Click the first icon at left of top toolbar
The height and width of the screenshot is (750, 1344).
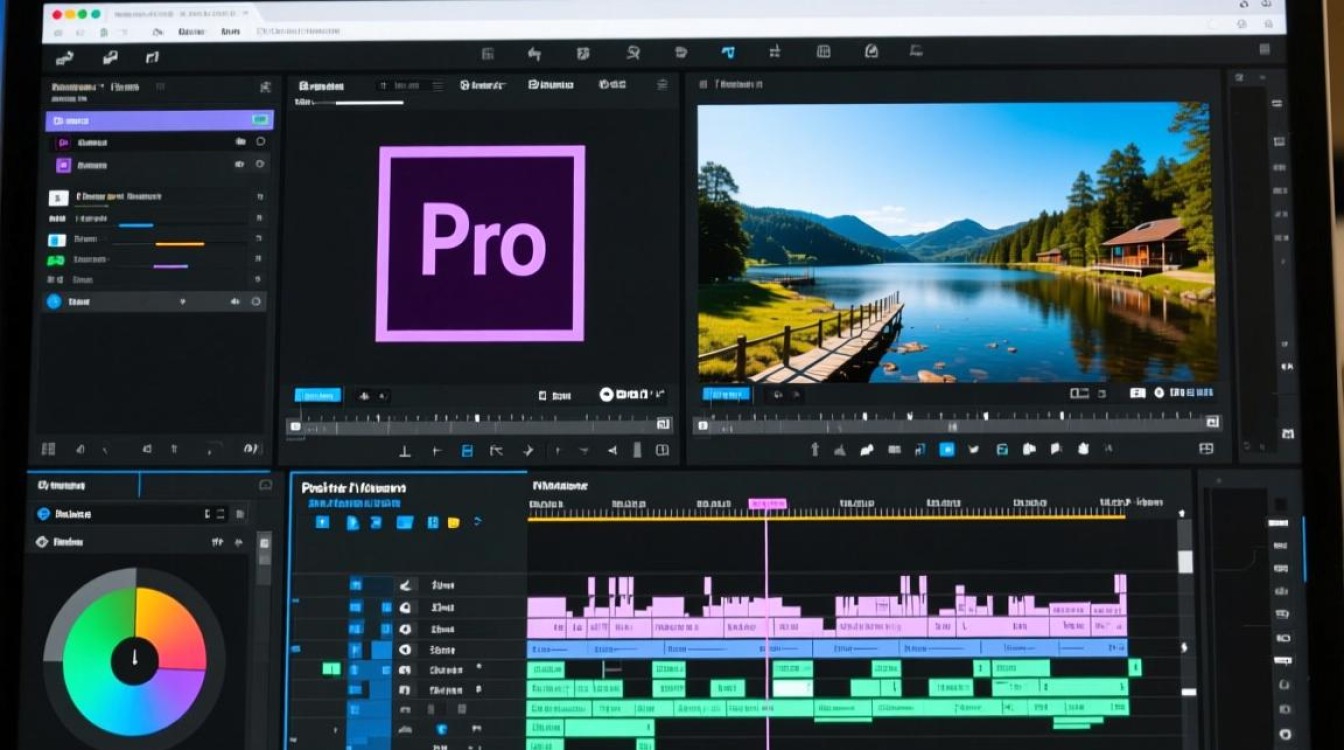(x=65, y=58)
